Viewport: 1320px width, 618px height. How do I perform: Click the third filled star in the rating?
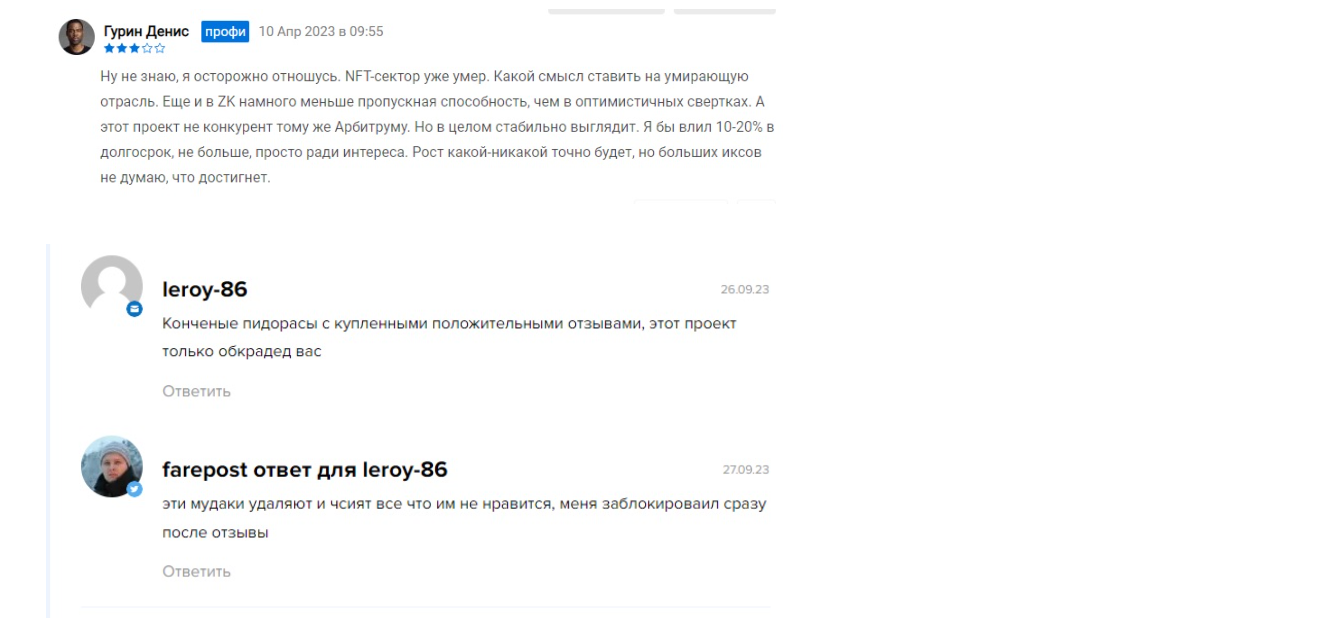click(134, 48)
